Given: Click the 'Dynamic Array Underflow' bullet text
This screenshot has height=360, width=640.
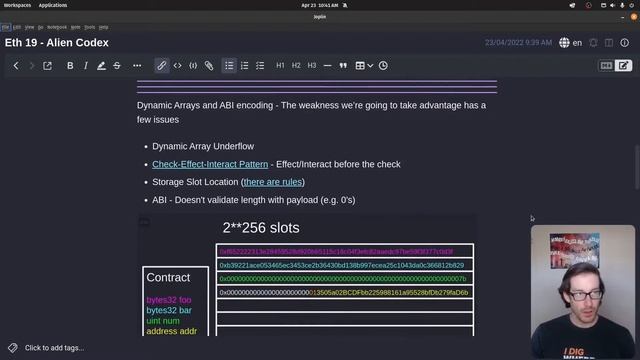Looking at the screenshot, I should [203, 146].
